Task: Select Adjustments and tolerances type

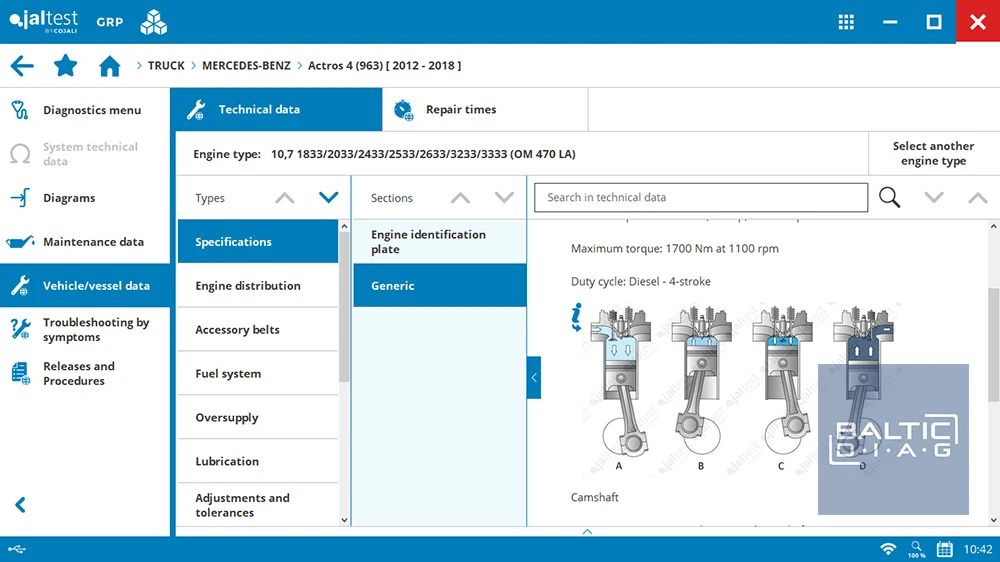Action: pyautogui.click(x=258, y=505)
